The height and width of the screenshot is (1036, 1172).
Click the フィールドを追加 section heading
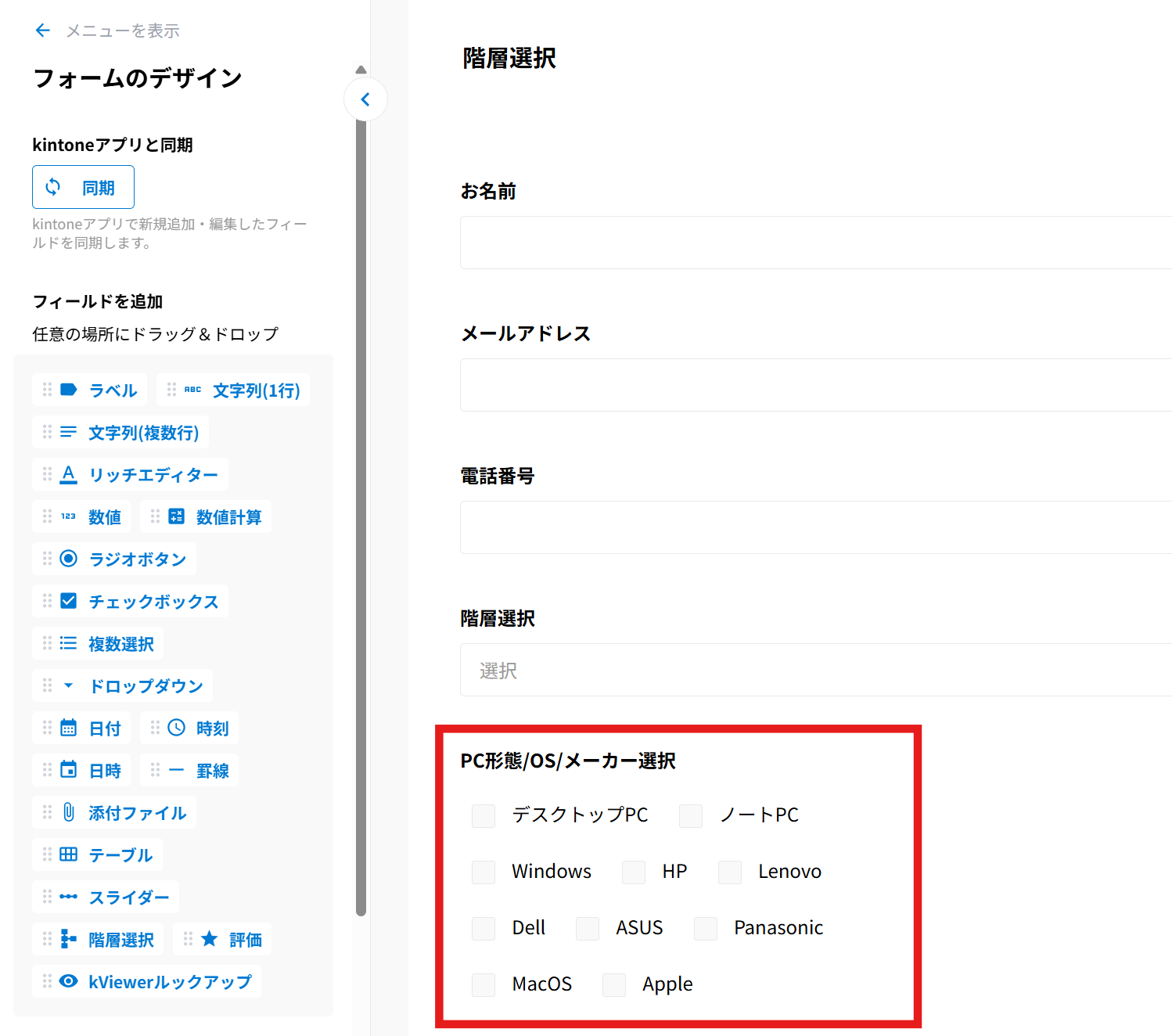(x=98, y=301)
